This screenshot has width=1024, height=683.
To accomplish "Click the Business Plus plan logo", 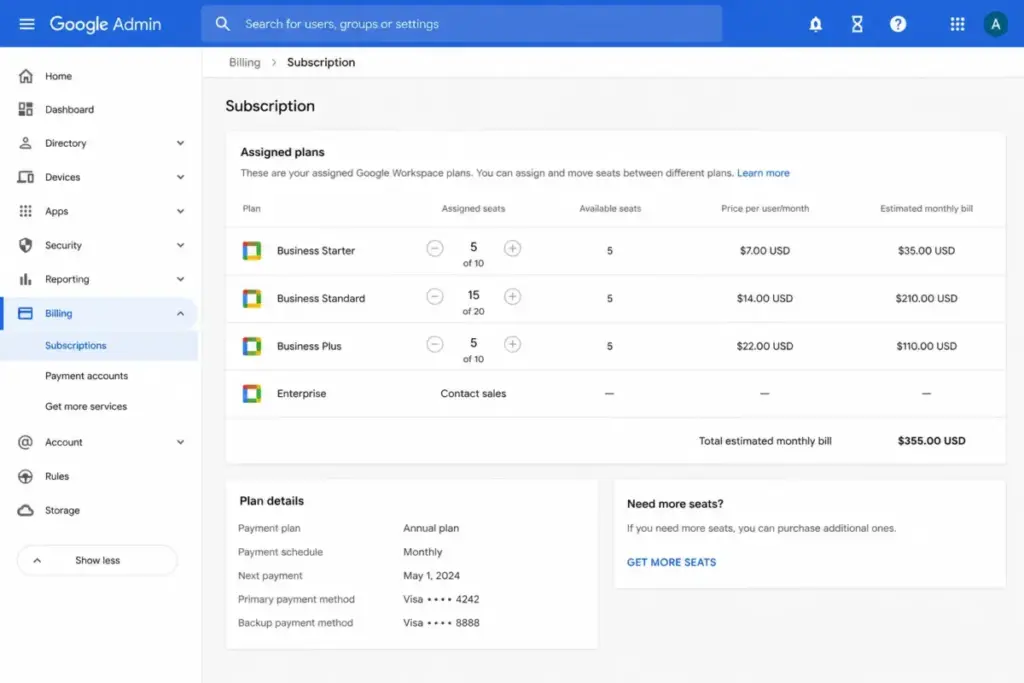I will point(251,346).
